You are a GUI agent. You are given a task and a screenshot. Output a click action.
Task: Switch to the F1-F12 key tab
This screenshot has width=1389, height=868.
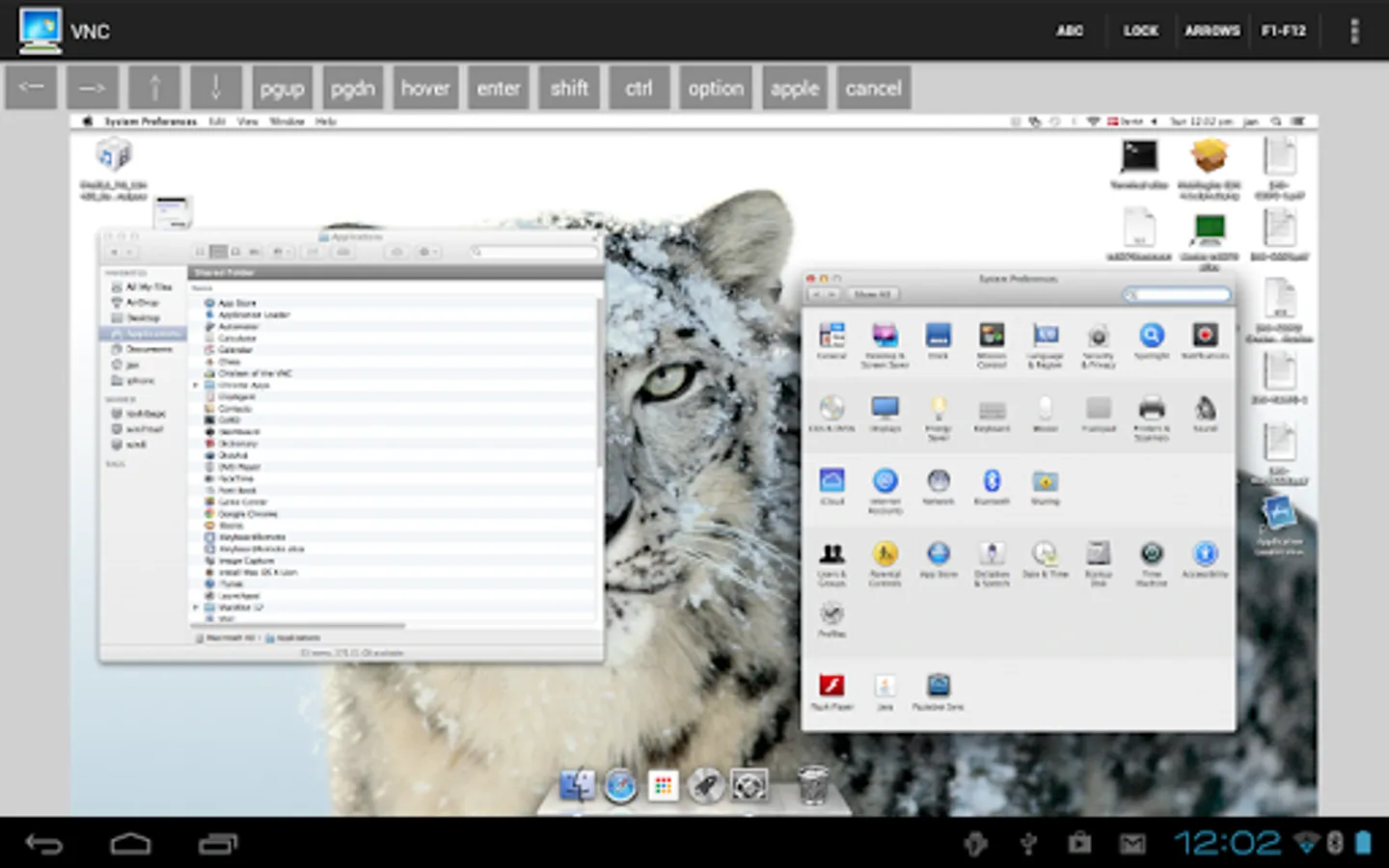(1284, 31)
